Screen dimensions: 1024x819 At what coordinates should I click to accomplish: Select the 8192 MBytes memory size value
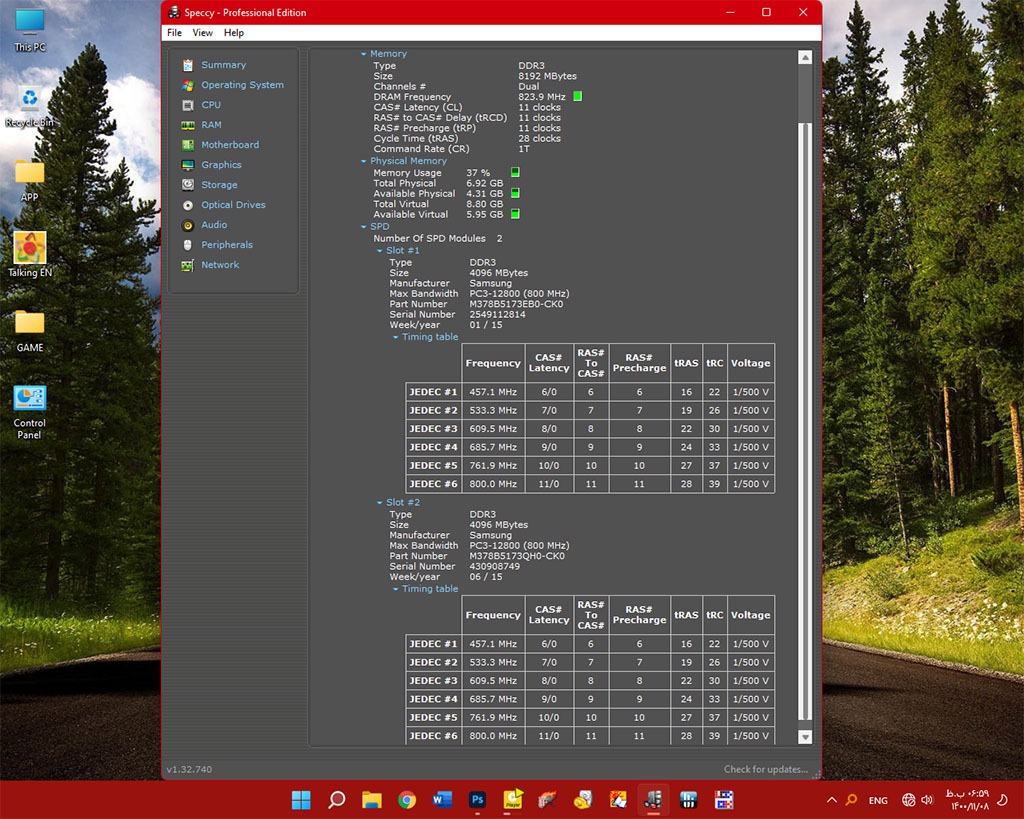(547, 76)
